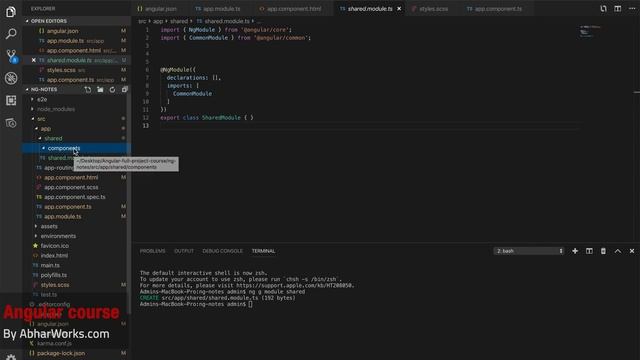The height and width of the screenshot is (360, 640).
Task: Open the Source Control view
Action: (x=11, y=56)
